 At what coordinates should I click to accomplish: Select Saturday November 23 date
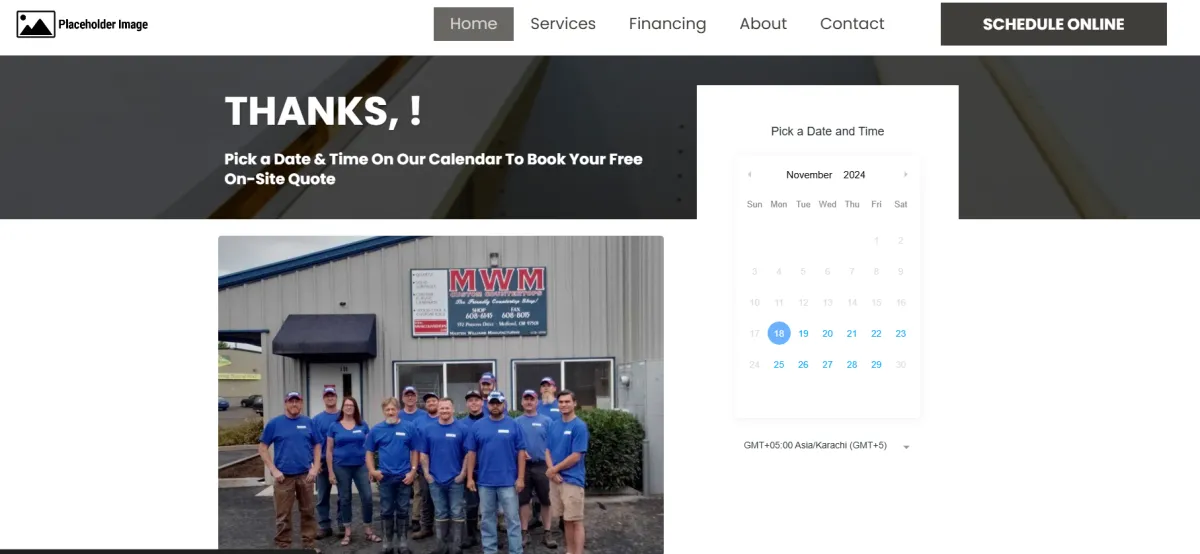click(x=901, y=334)
